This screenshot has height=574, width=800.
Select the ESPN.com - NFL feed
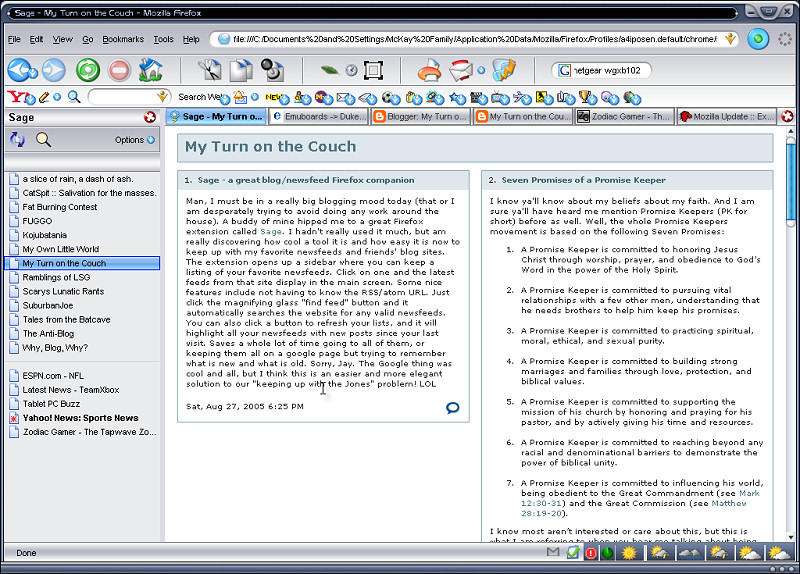click(x=53, y=376)
